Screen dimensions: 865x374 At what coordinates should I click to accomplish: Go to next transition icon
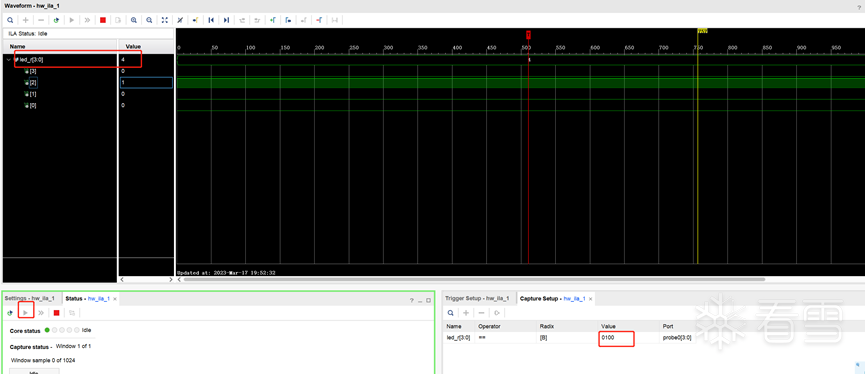(257, 20)
